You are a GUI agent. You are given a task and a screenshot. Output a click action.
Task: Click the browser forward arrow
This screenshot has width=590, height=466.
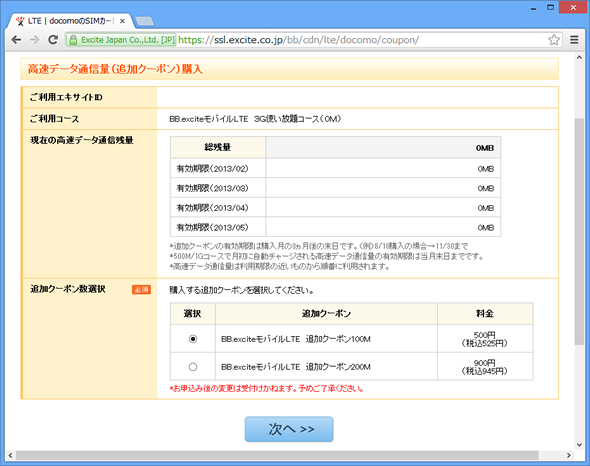(x=35, y=40)
